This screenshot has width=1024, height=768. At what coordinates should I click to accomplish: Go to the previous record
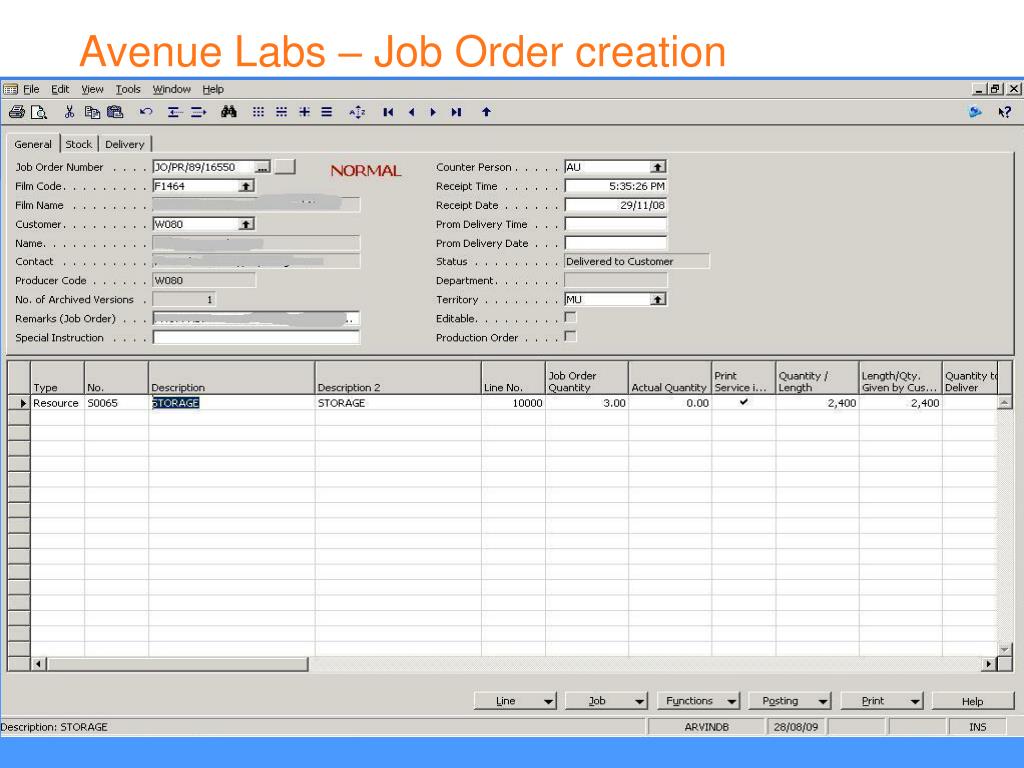click(411, 112)
